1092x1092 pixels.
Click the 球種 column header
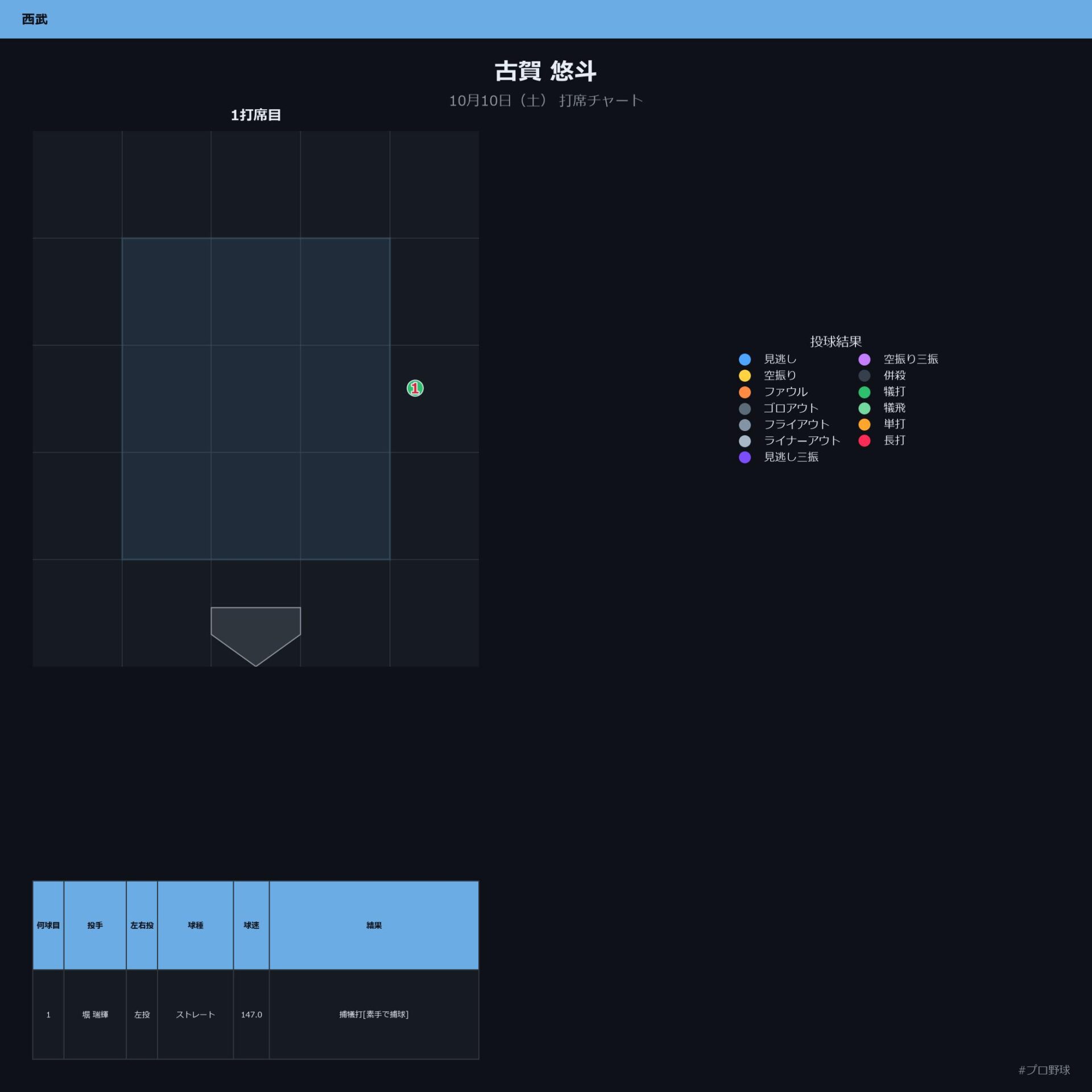tap(195, 925)
